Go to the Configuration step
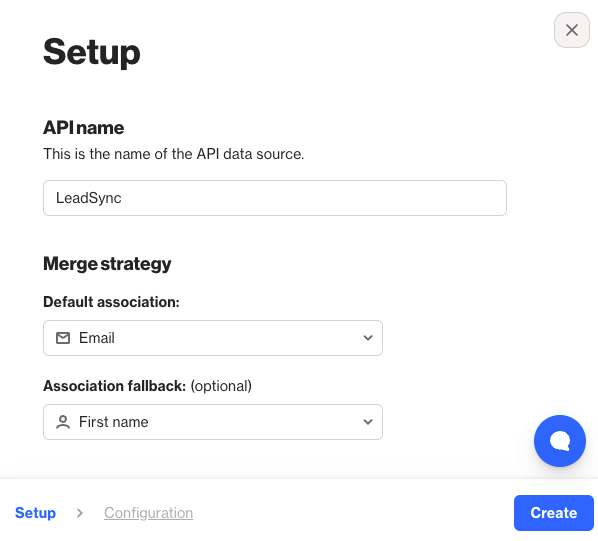The image size is (598, 541). pyautogui.click(x=148, y=513)
